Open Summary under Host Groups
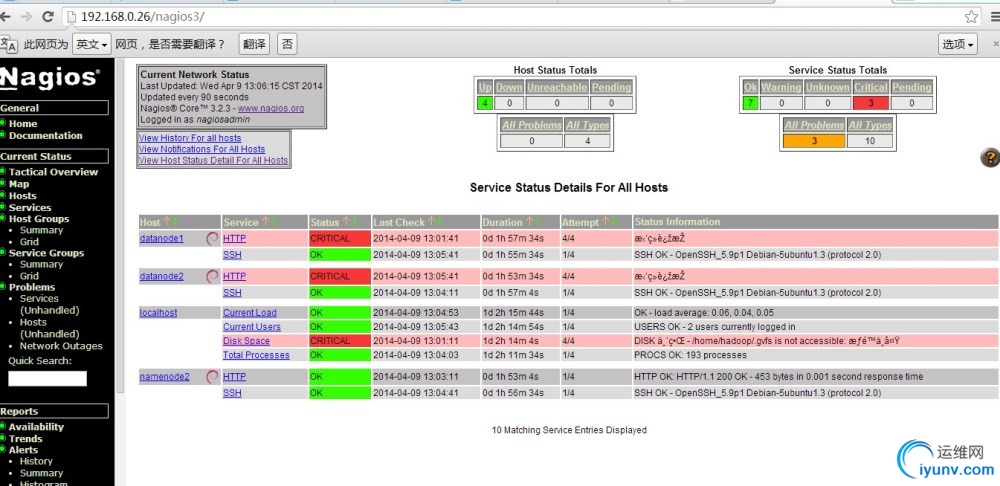 pyautogui.click(x=41, y=230)
